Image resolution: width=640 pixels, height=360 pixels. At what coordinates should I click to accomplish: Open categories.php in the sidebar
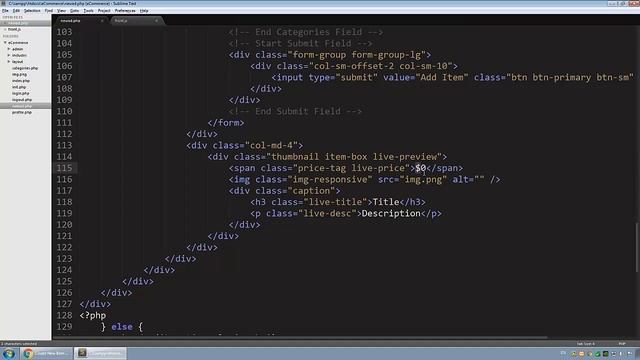tap(25, 68)
